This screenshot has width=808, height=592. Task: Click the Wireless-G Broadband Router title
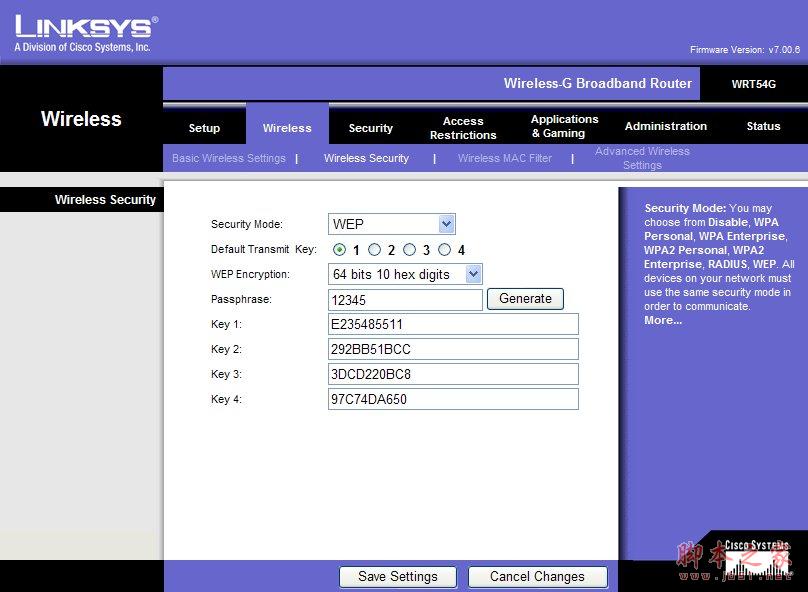click(x=598, y=83)
